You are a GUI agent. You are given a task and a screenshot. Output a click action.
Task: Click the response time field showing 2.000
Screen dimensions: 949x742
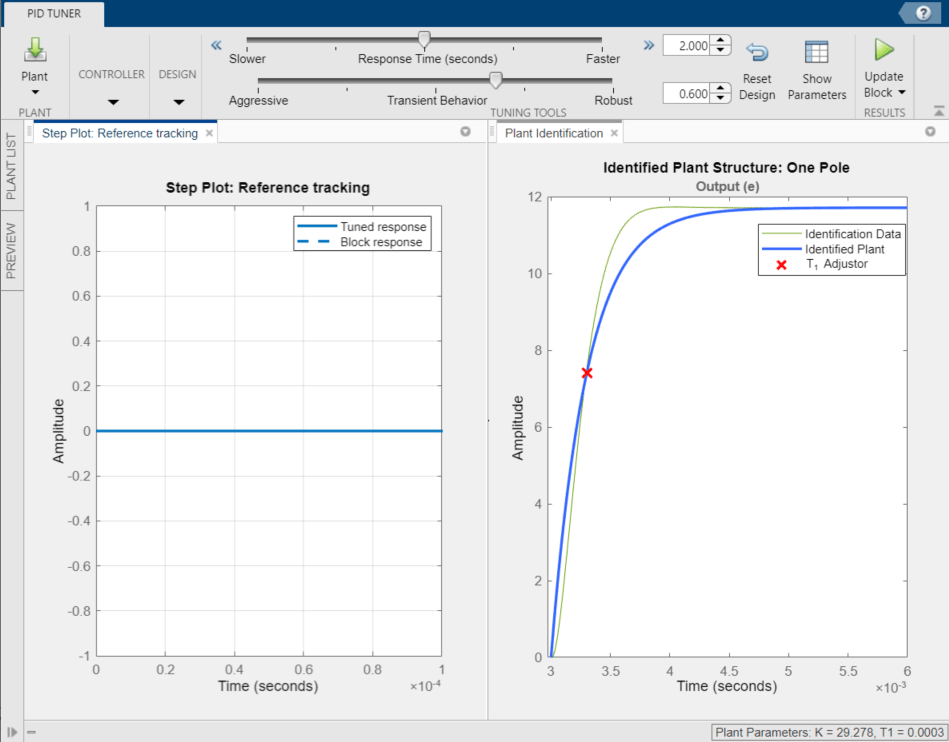pos(690,46)
